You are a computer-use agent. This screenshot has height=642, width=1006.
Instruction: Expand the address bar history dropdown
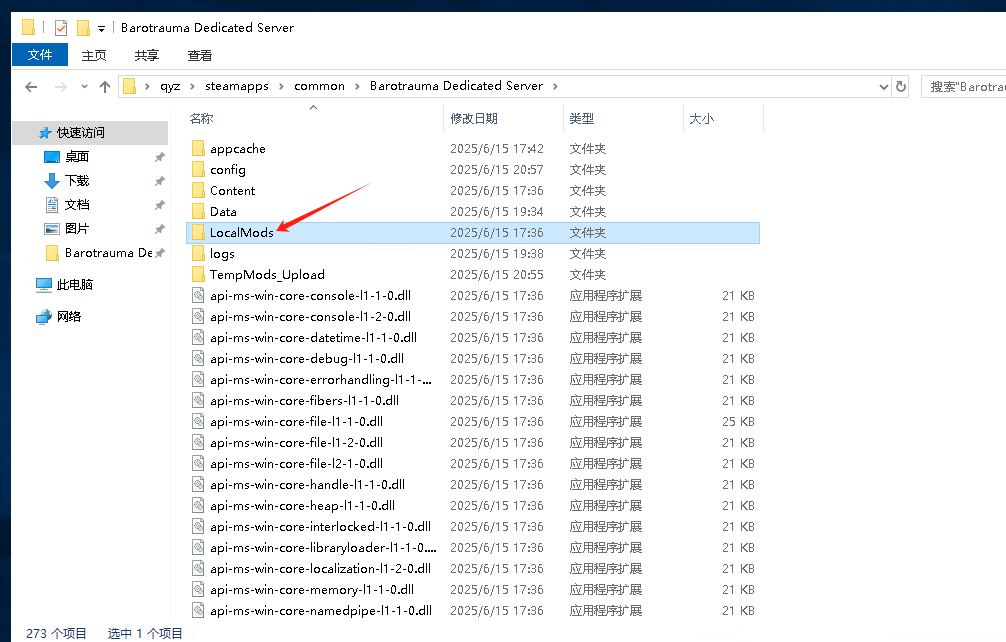(x=883, y=87)
